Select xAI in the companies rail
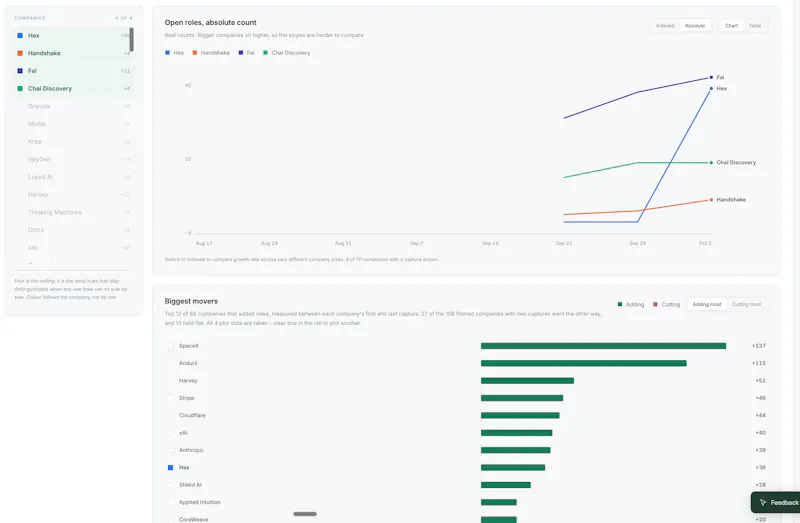Image resolution: width=800 pixels, height=523 pixels. point(73,247)
